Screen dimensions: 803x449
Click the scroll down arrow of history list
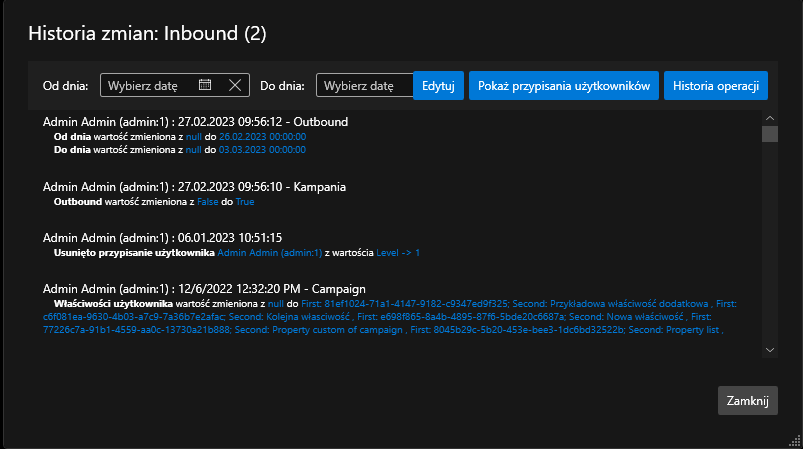point(769,349)
